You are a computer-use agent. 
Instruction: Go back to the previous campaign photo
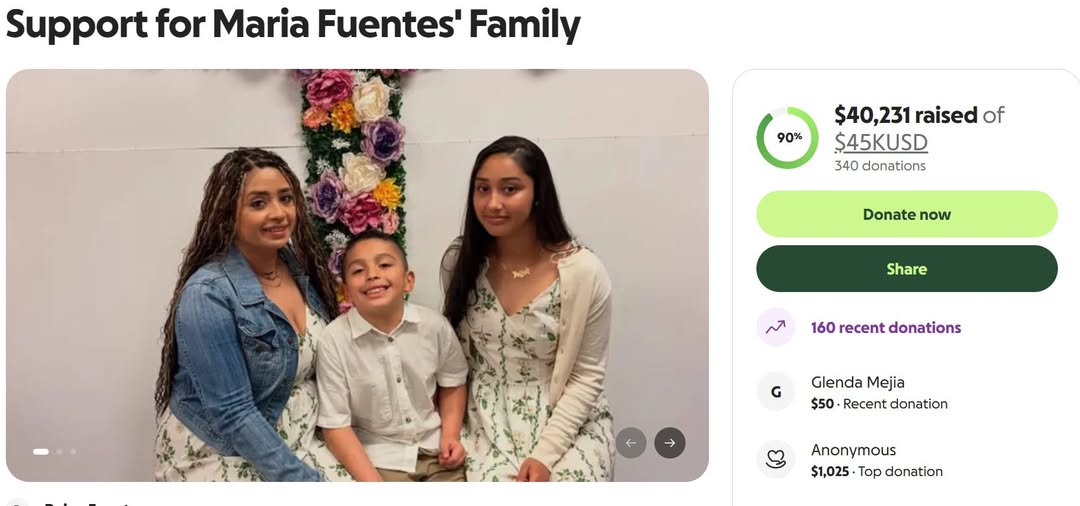[x=630, y=443]
